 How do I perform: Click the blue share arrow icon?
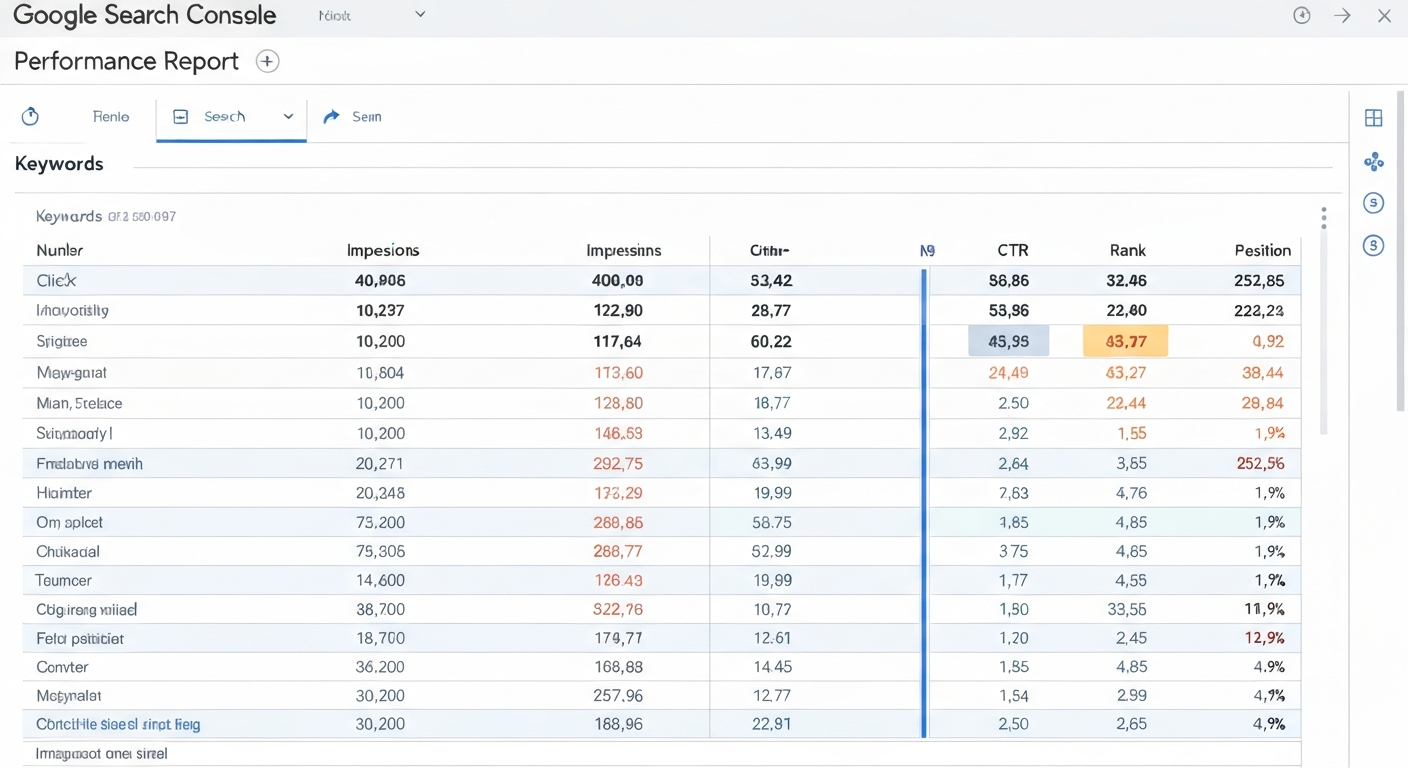[x=332, y=117]
